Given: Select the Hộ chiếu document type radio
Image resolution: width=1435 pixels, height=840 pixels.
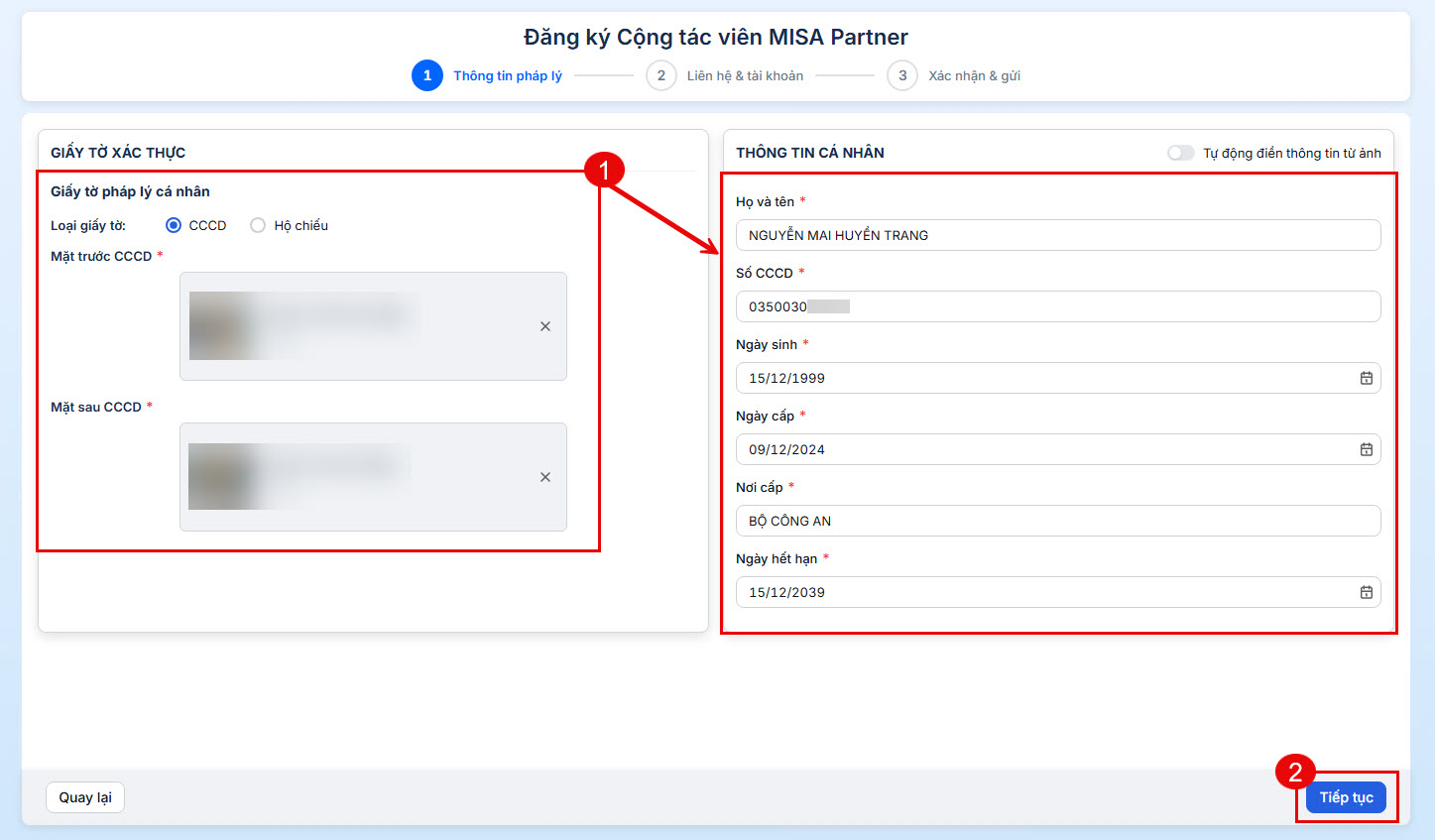Looking at the screenshot, I should point(258,225).
